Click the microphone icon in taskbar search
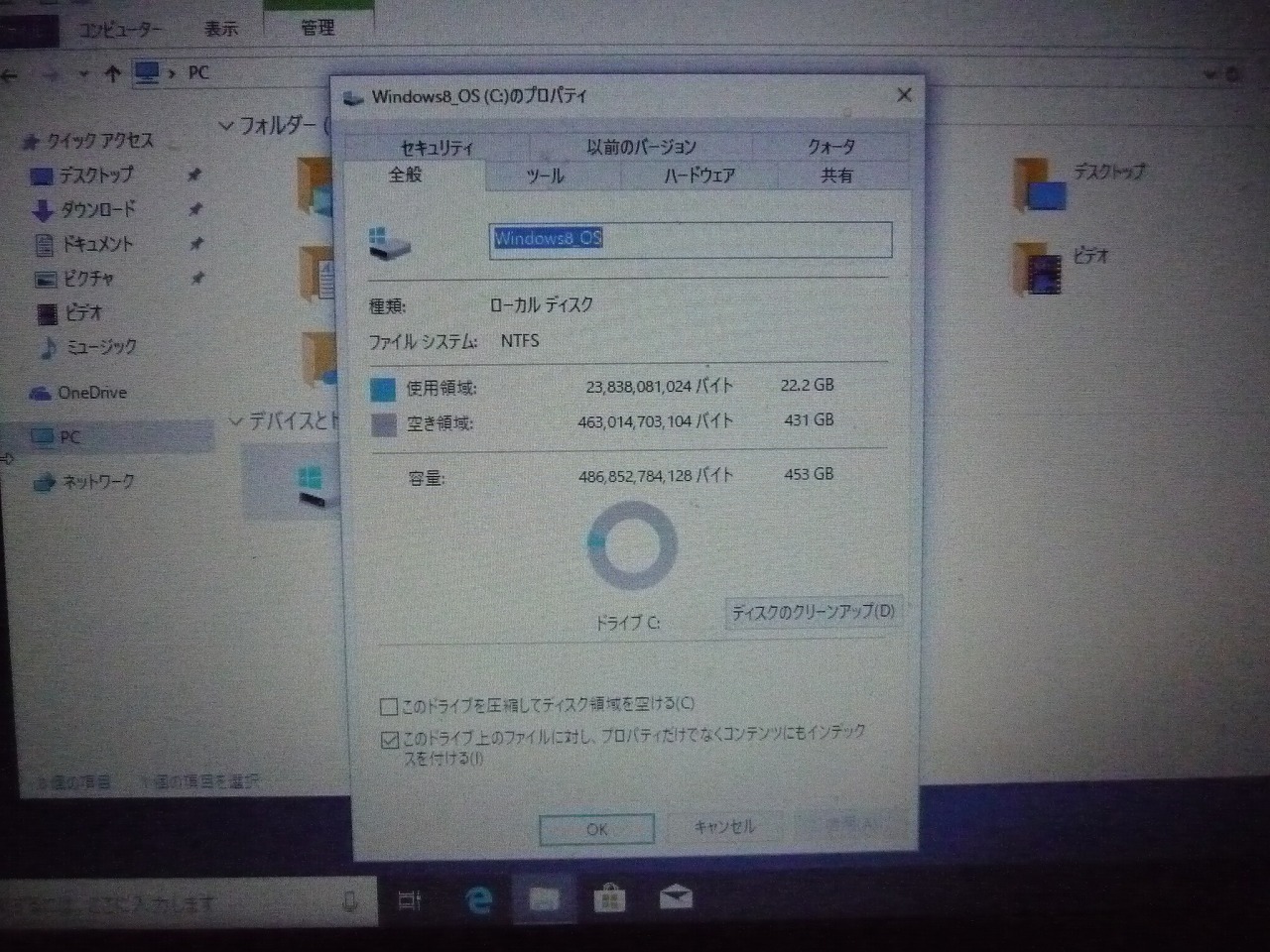This screenshot has width=1270, height=952. pos(349,901)
